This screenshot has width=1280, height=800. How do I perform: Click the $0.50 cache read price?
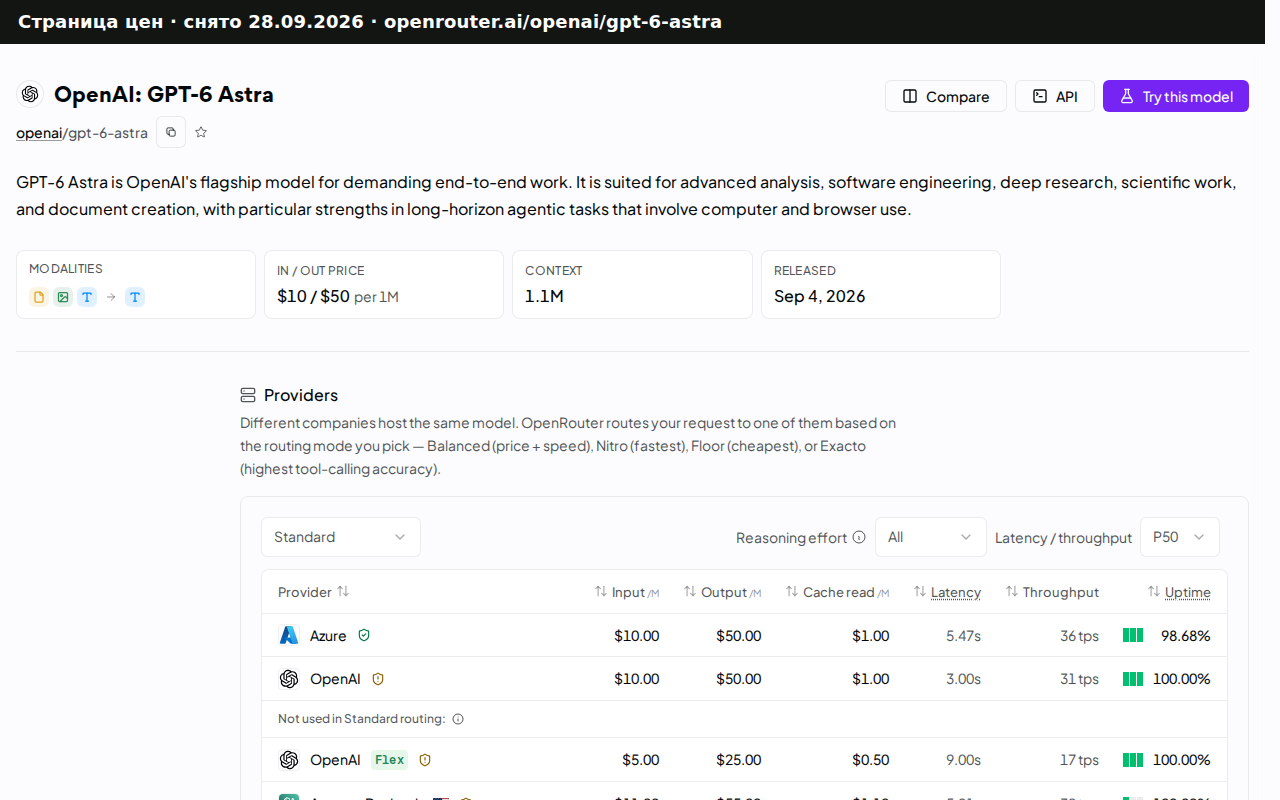pos(871,760)
